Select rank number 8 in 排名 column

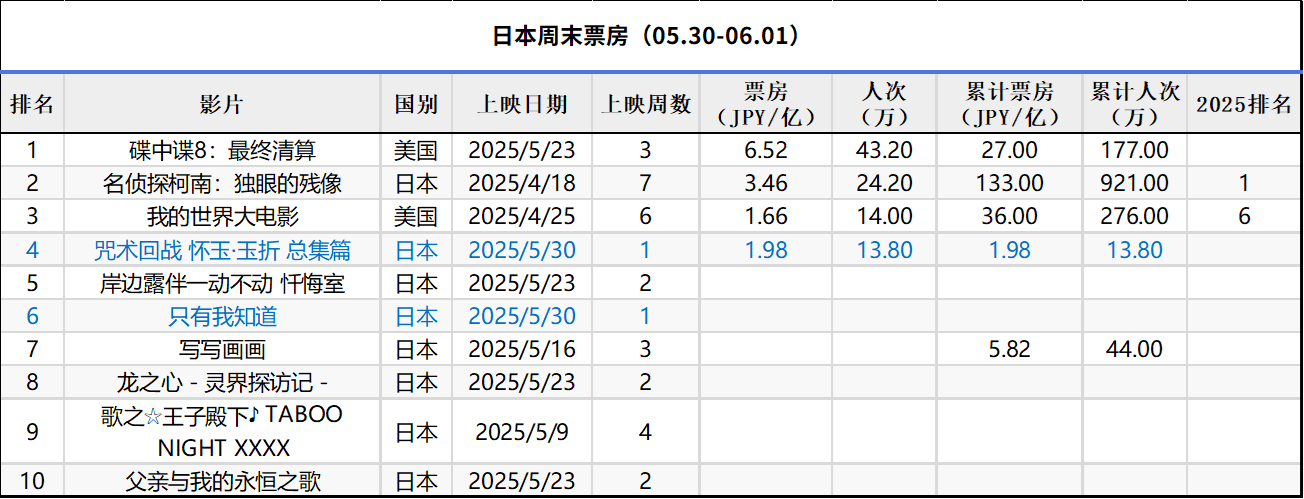click(x=32, y=382)
